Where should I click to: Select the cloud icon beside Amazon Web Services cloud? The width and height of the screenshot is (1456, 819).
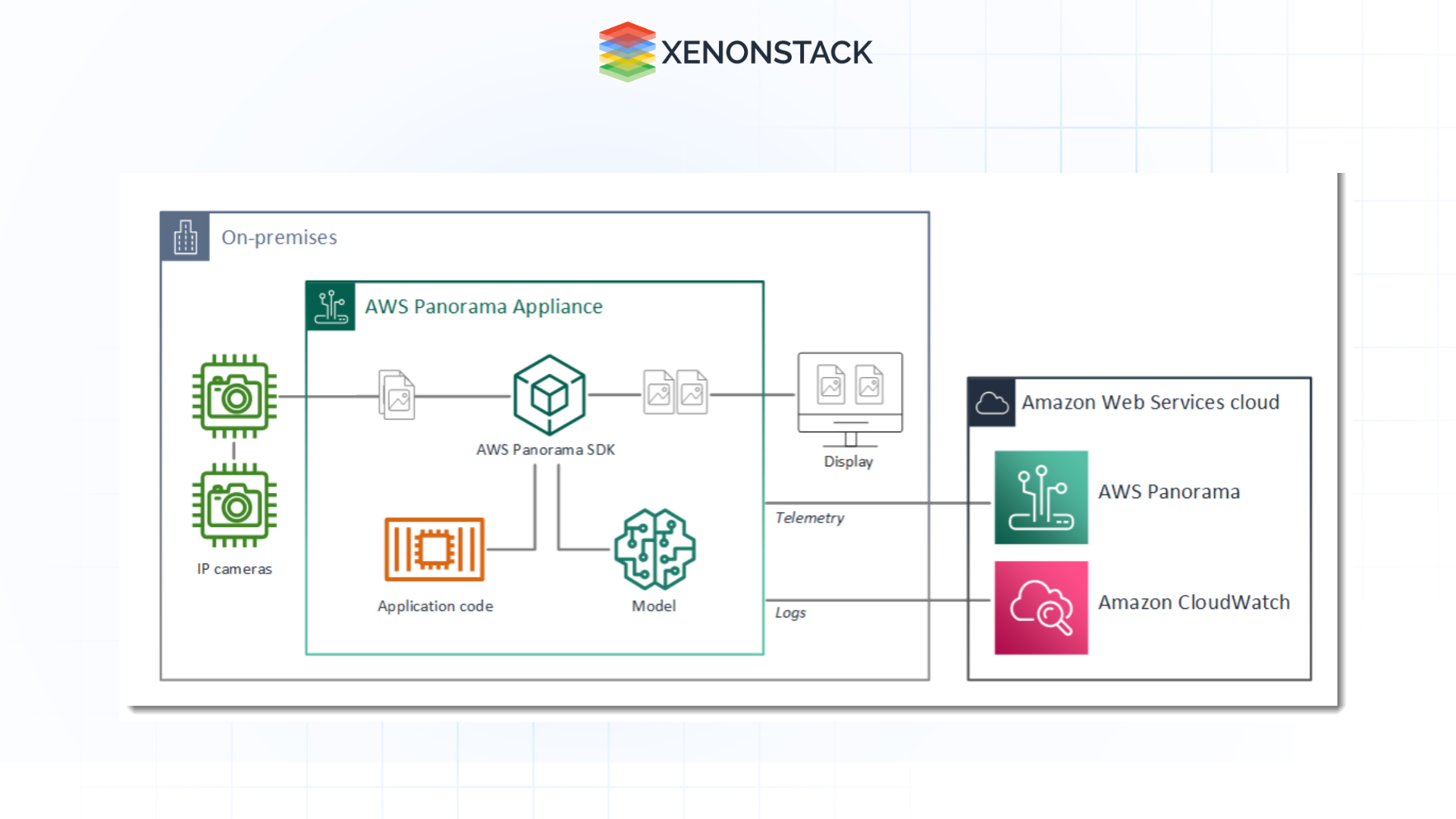tap(991, 402)
